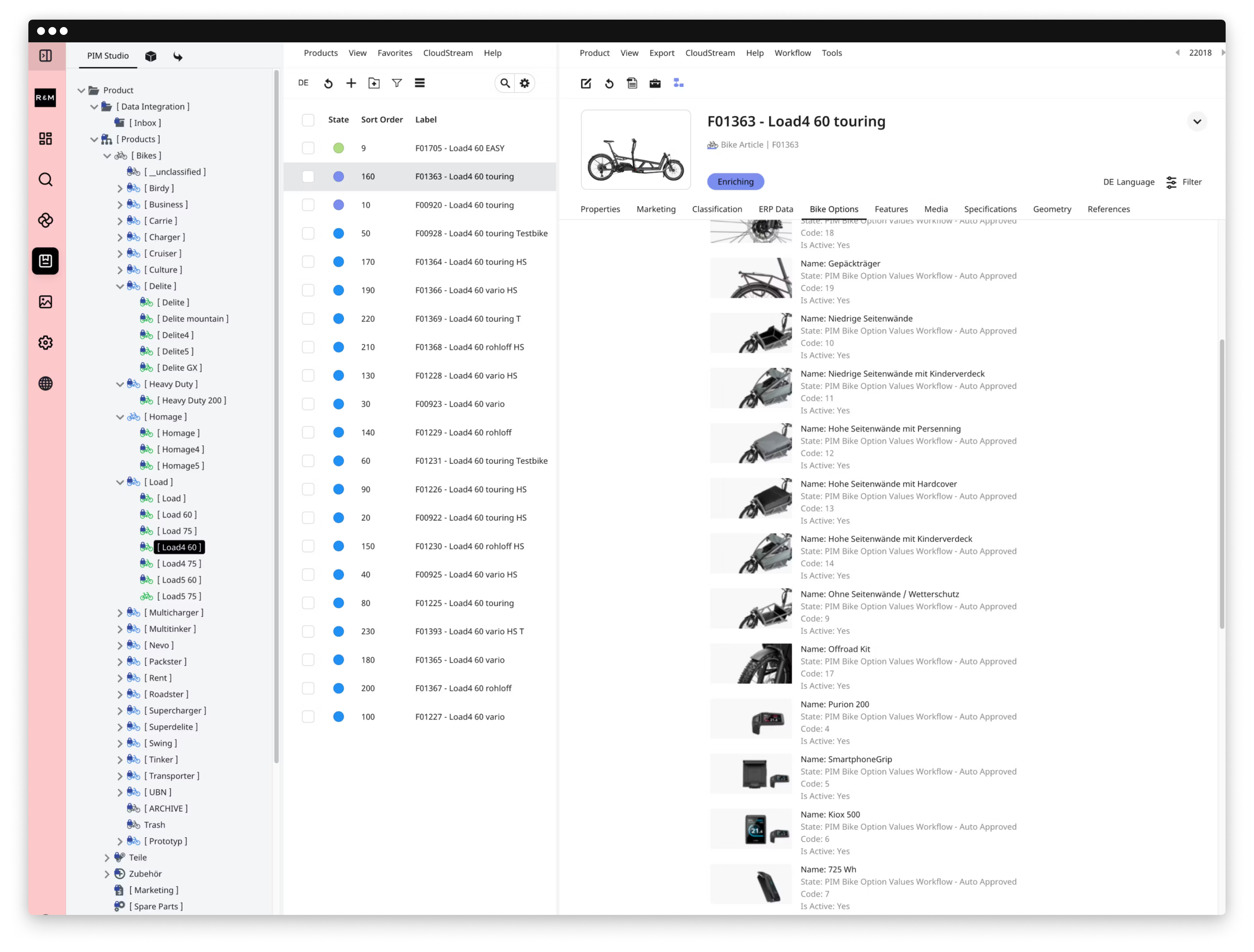Click the hamburger list menu icon

pyautogui.click(x=419, y=83)
